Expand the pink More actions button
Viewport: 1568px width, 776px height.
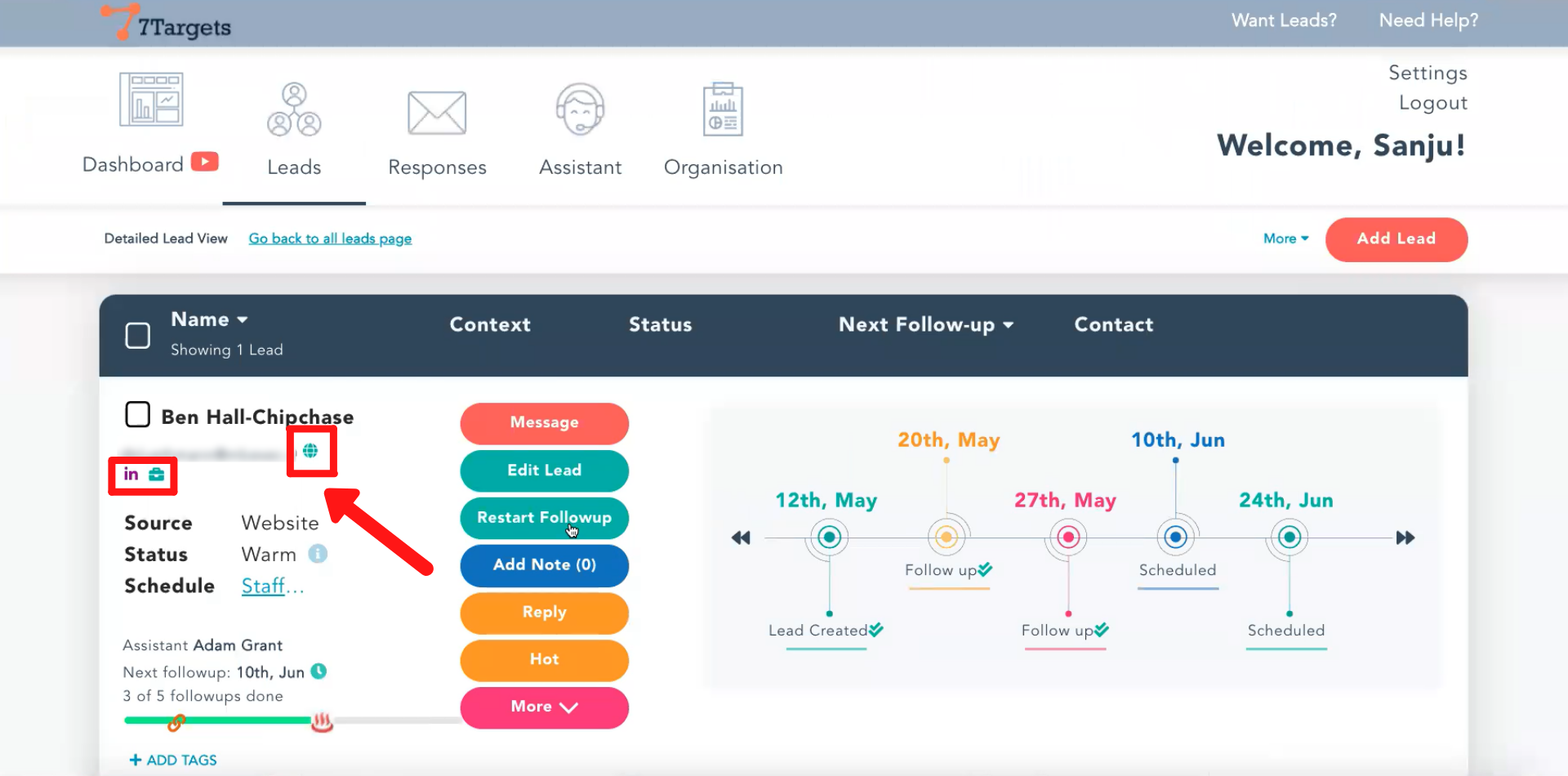point(544,707)
